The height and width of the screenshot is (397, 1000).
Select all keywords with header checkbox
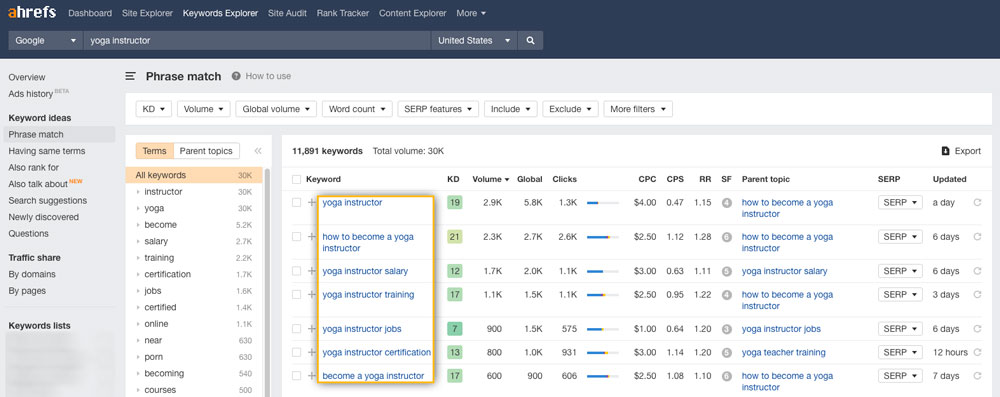(x=296, y=179)
